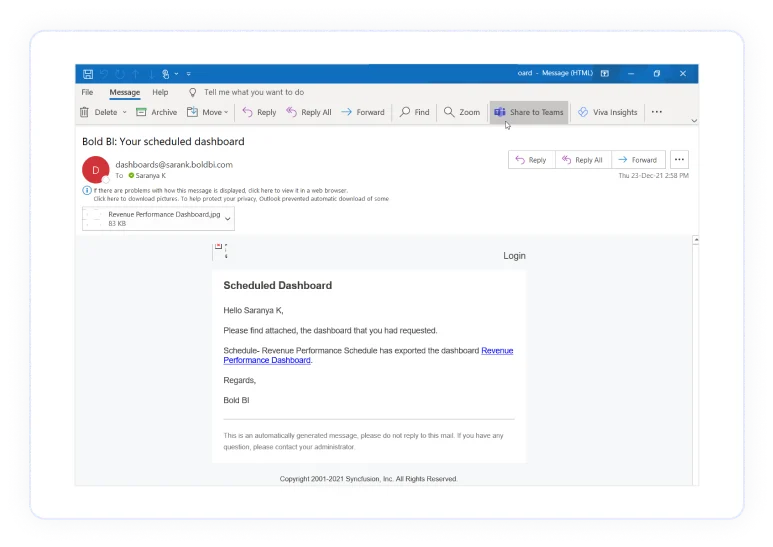The height and width of the screenshot is (547, 773).
Task: Click scroll up arrow of message body
Action: click(x=696, y=240)
